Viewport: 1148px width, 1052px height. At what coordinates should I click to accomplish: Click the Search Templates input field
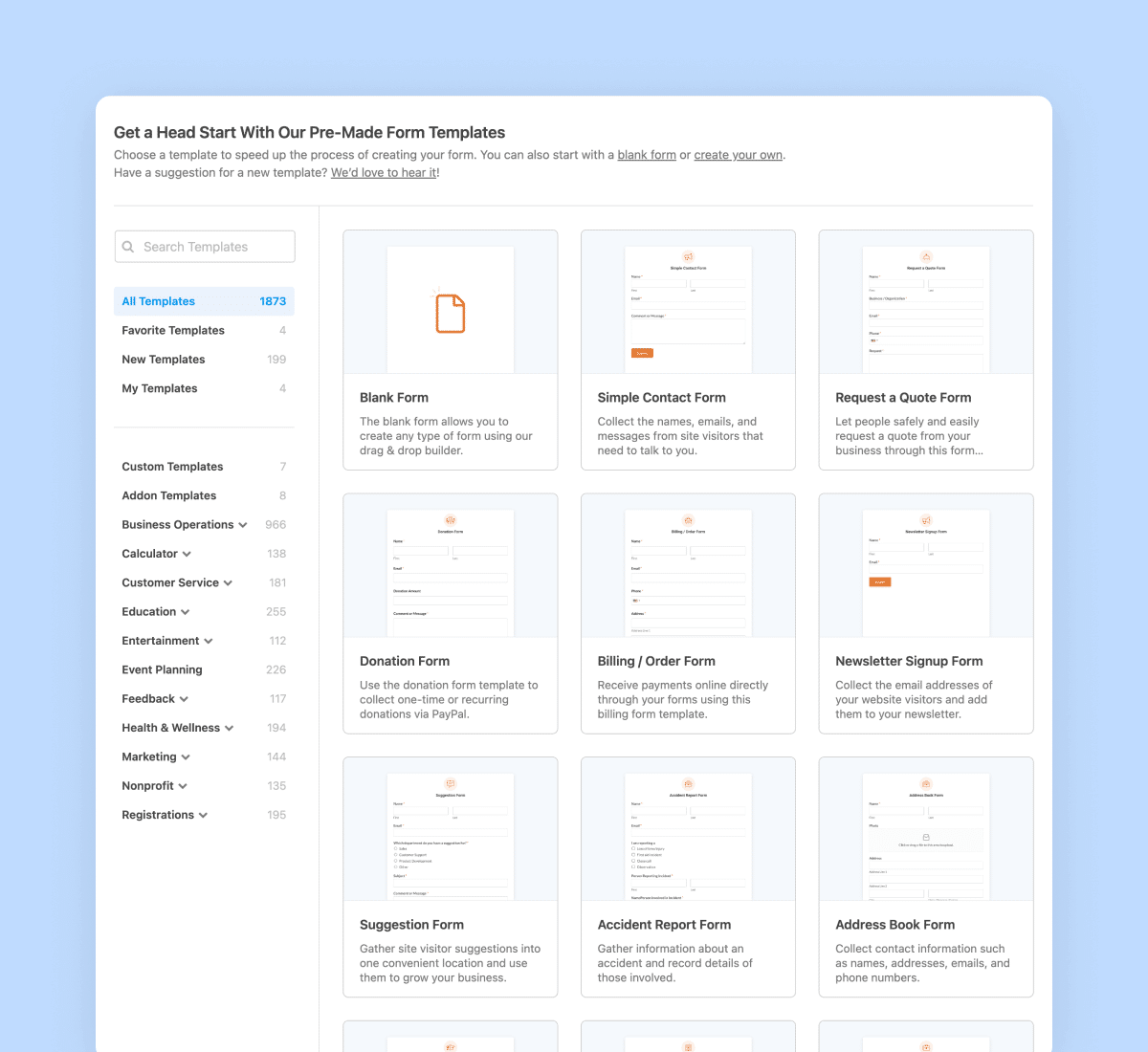[206, 247]
